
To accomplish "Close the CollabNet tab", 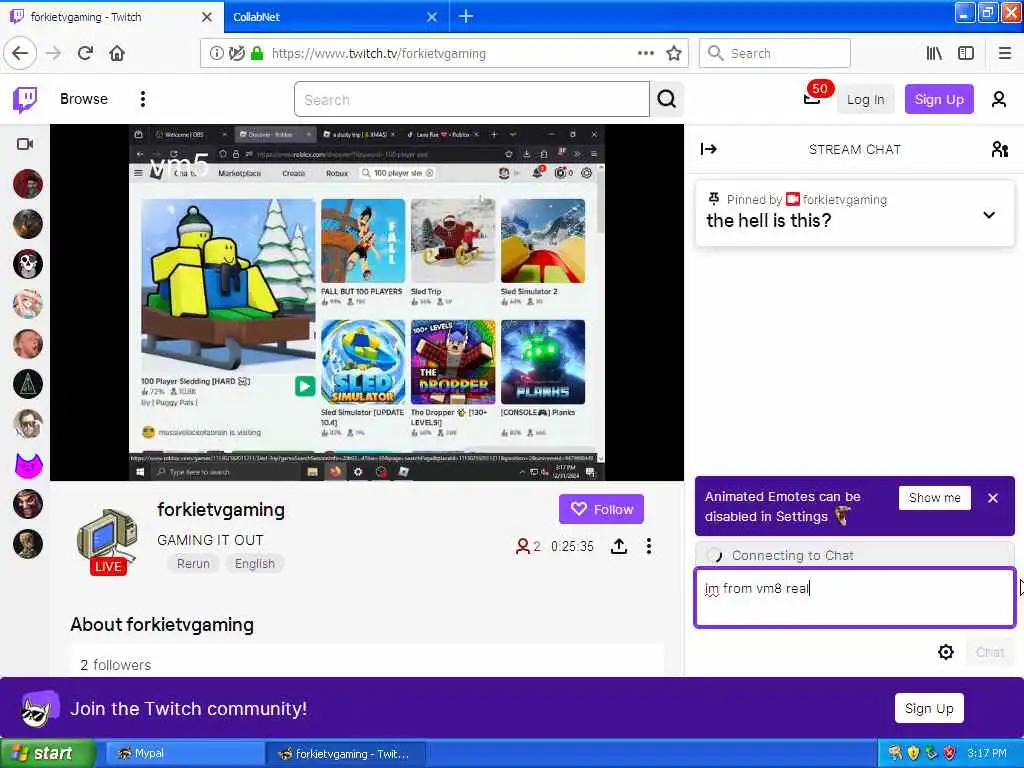I will coord(432,17).
